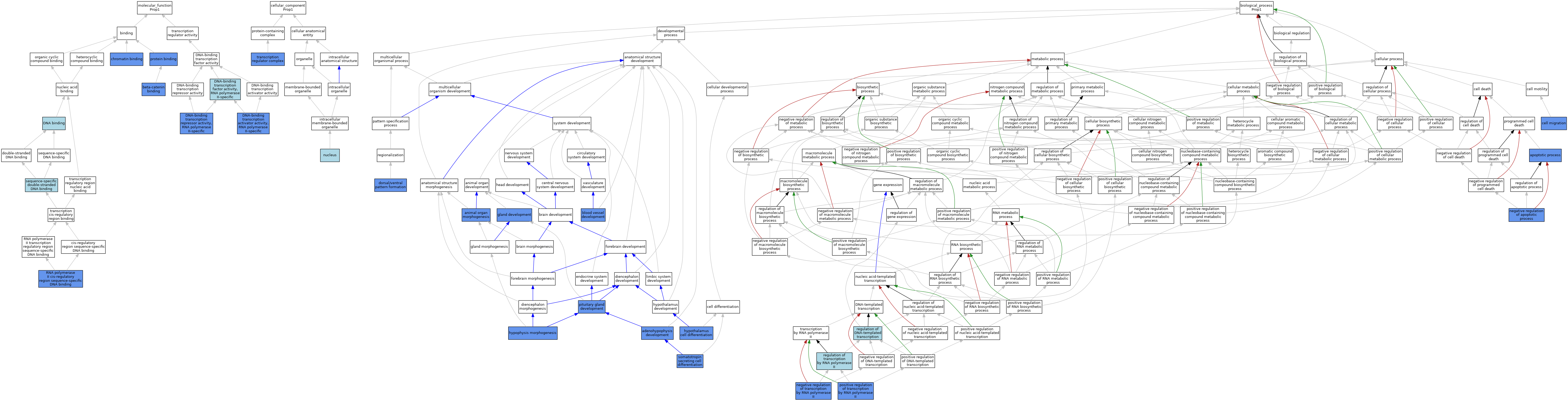Click the positive regulation of transcription by RNA polymerase II node

coord(855,390)
